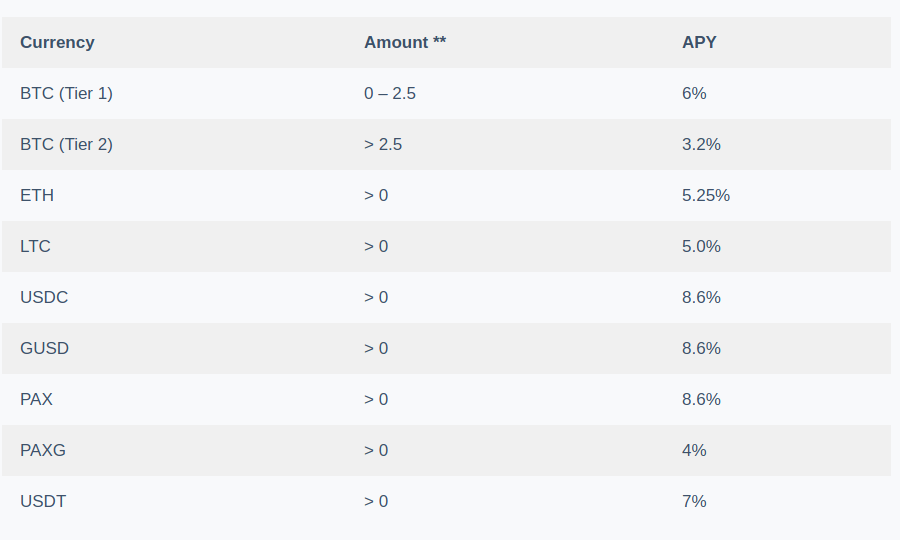Click the 3.2% APY value
900x540 pixels.
click(701, 144)
